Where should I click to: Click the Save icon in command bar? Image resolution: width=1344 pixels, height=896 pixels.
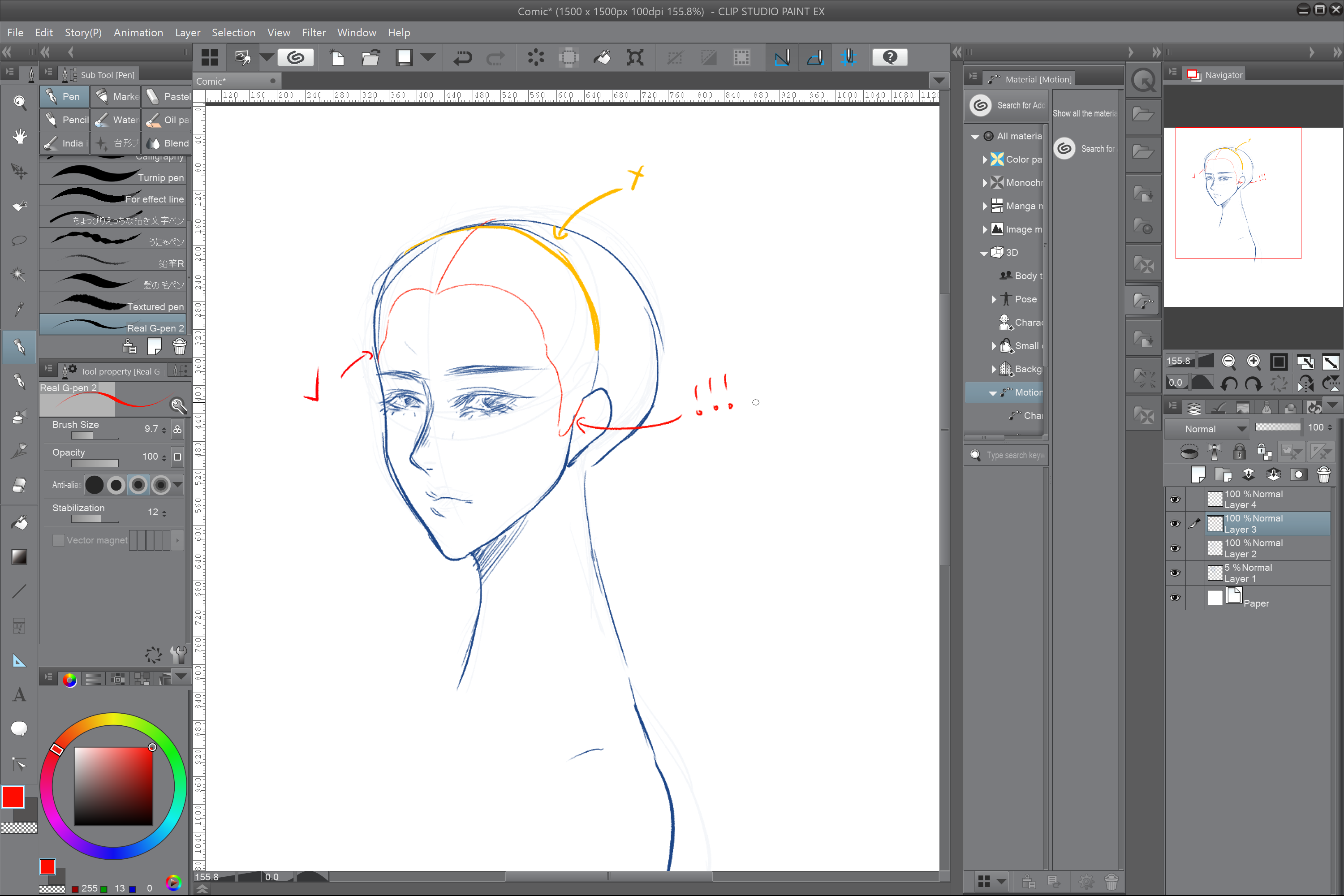pyautogui.click(x=404, y=58)
